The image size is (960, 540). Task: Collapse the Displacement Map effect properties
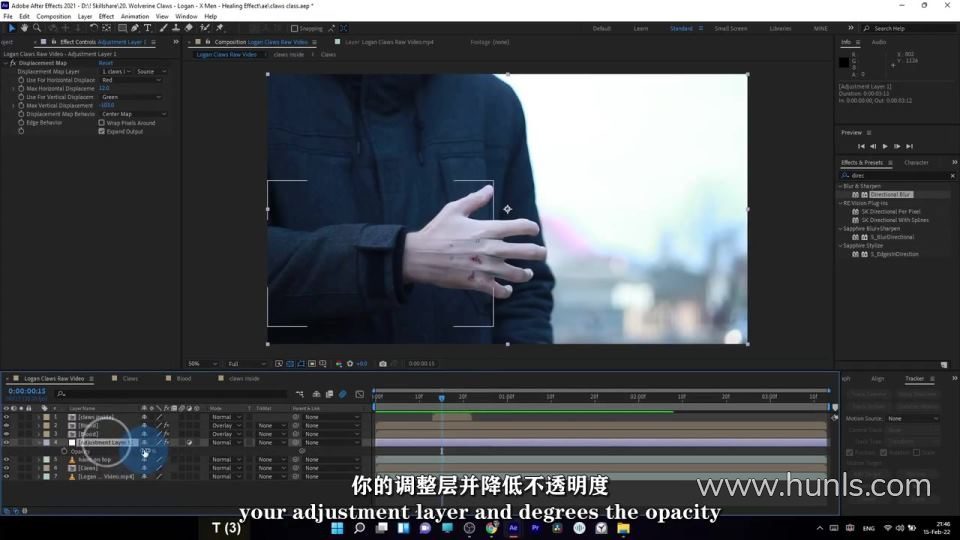(6, 62)
